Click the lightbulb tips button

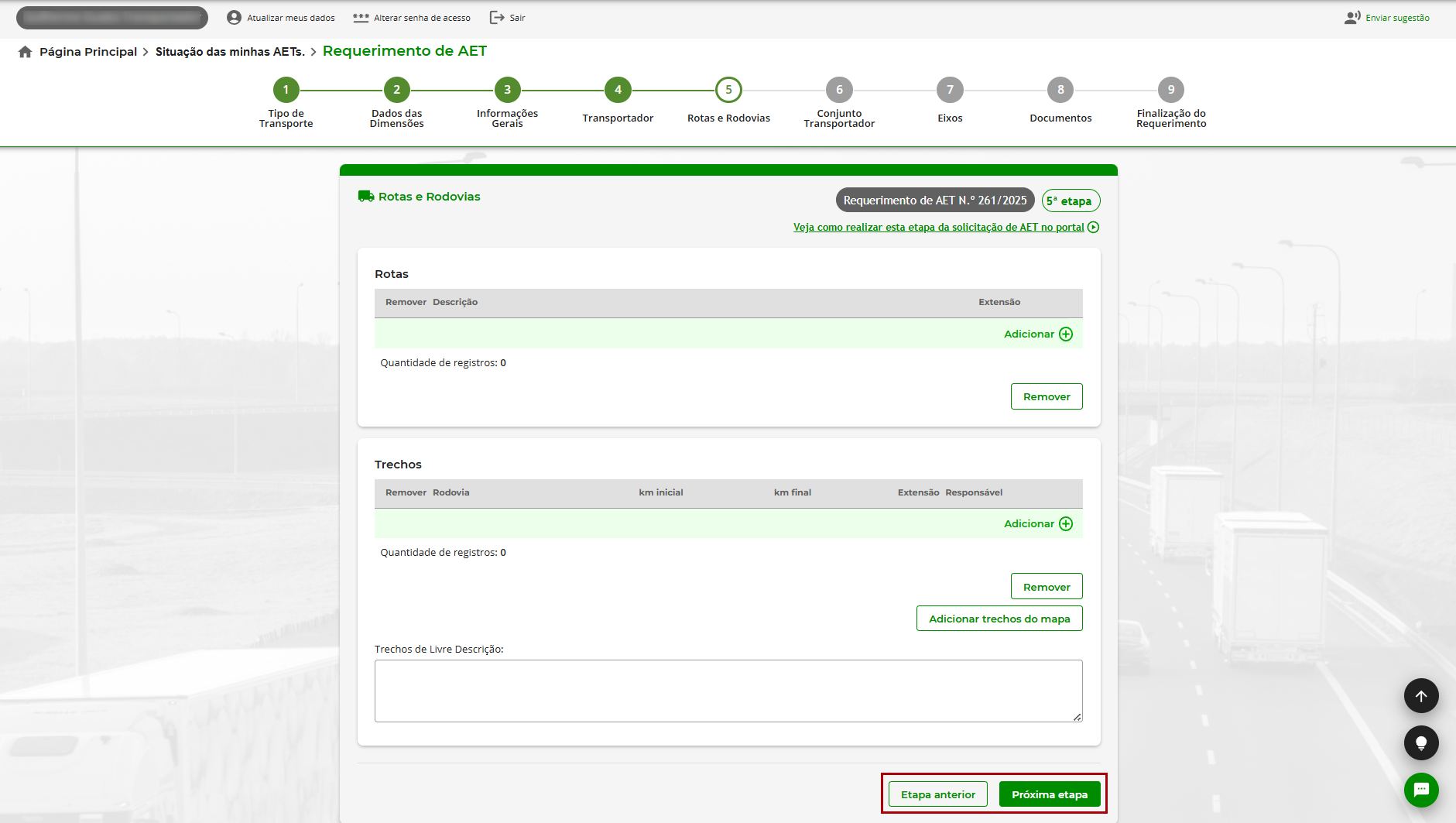[x=1421, y=743]
